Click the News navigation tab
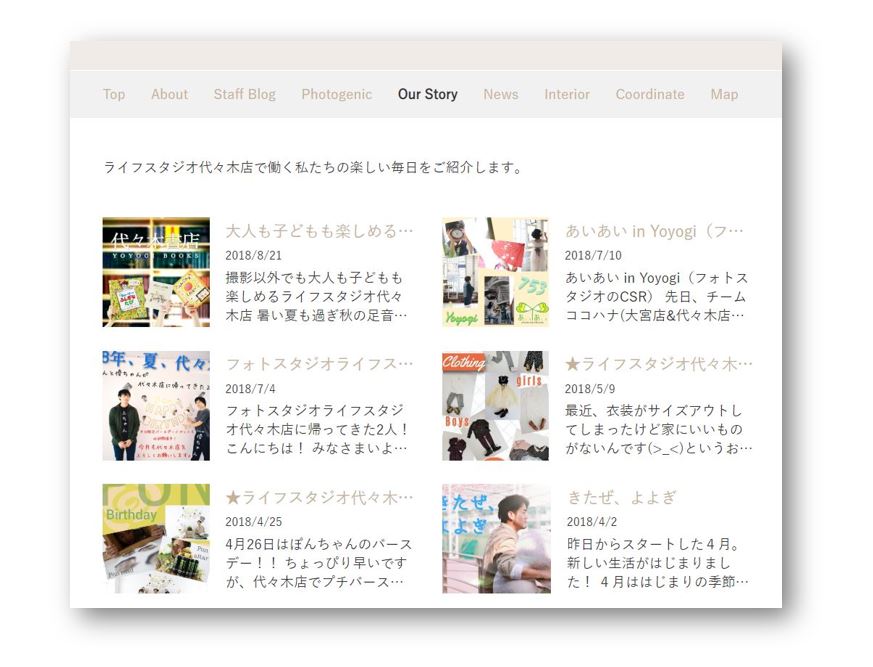Image resolution: width=873 pixels, height=667 pixels. point(500,94)
